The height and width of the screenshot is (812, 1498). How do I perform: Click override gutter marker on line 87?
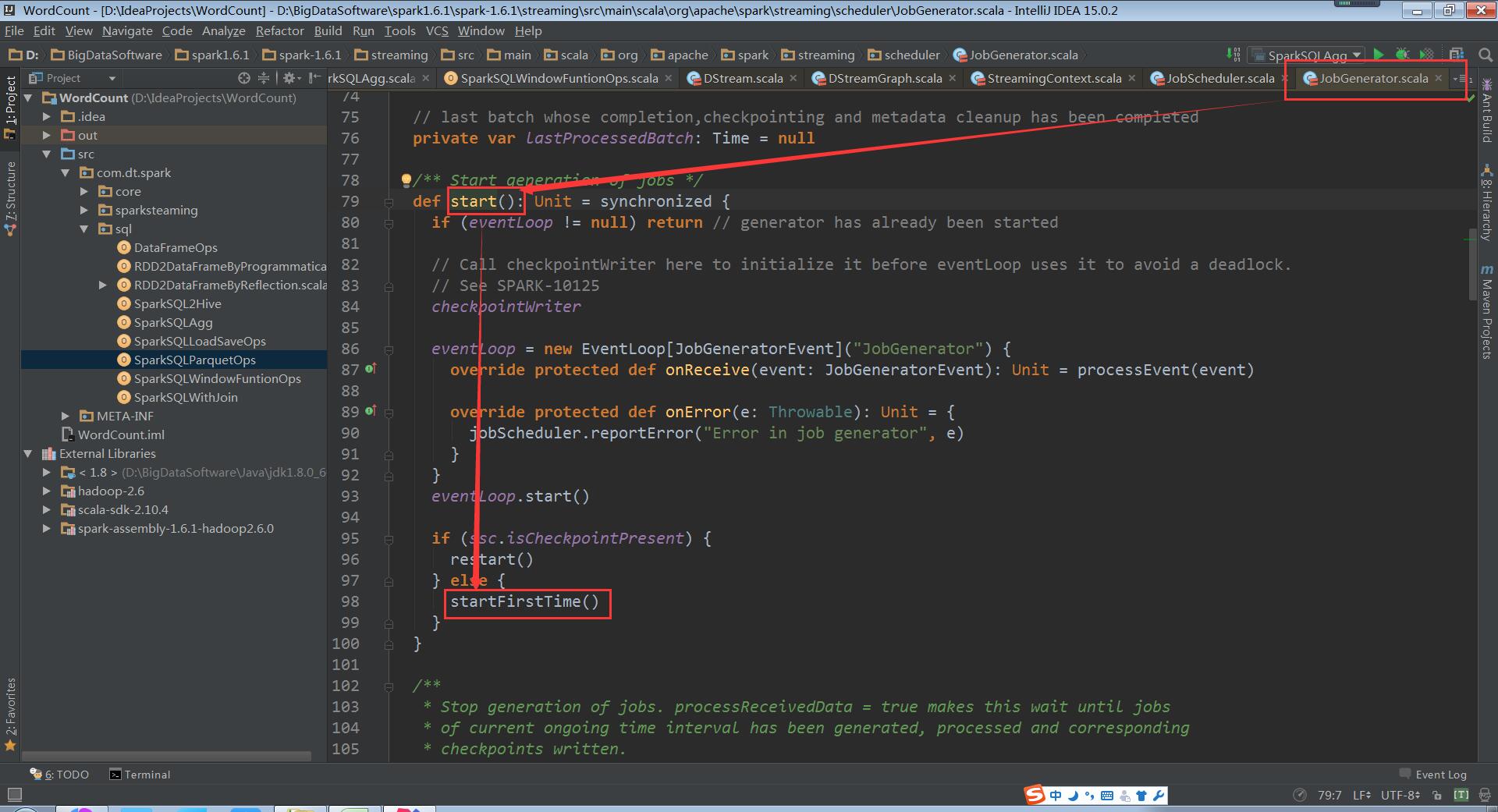(x=371, y=369)
